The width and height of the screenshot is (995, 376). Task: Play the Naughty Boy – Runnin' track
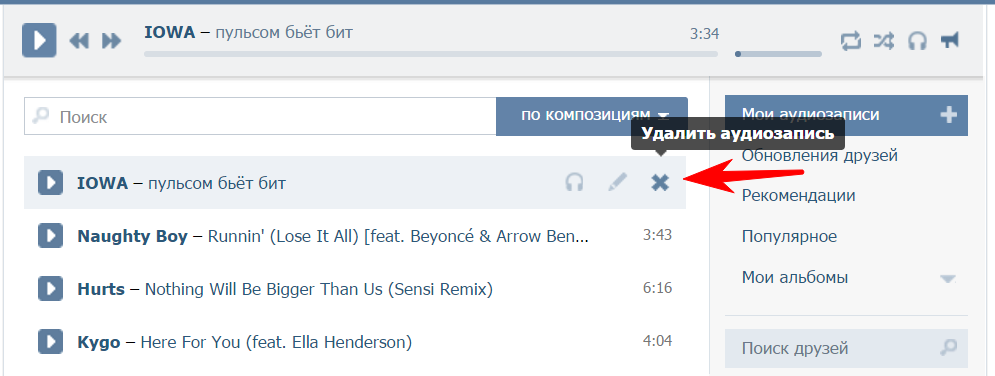(x=50, y=237)
